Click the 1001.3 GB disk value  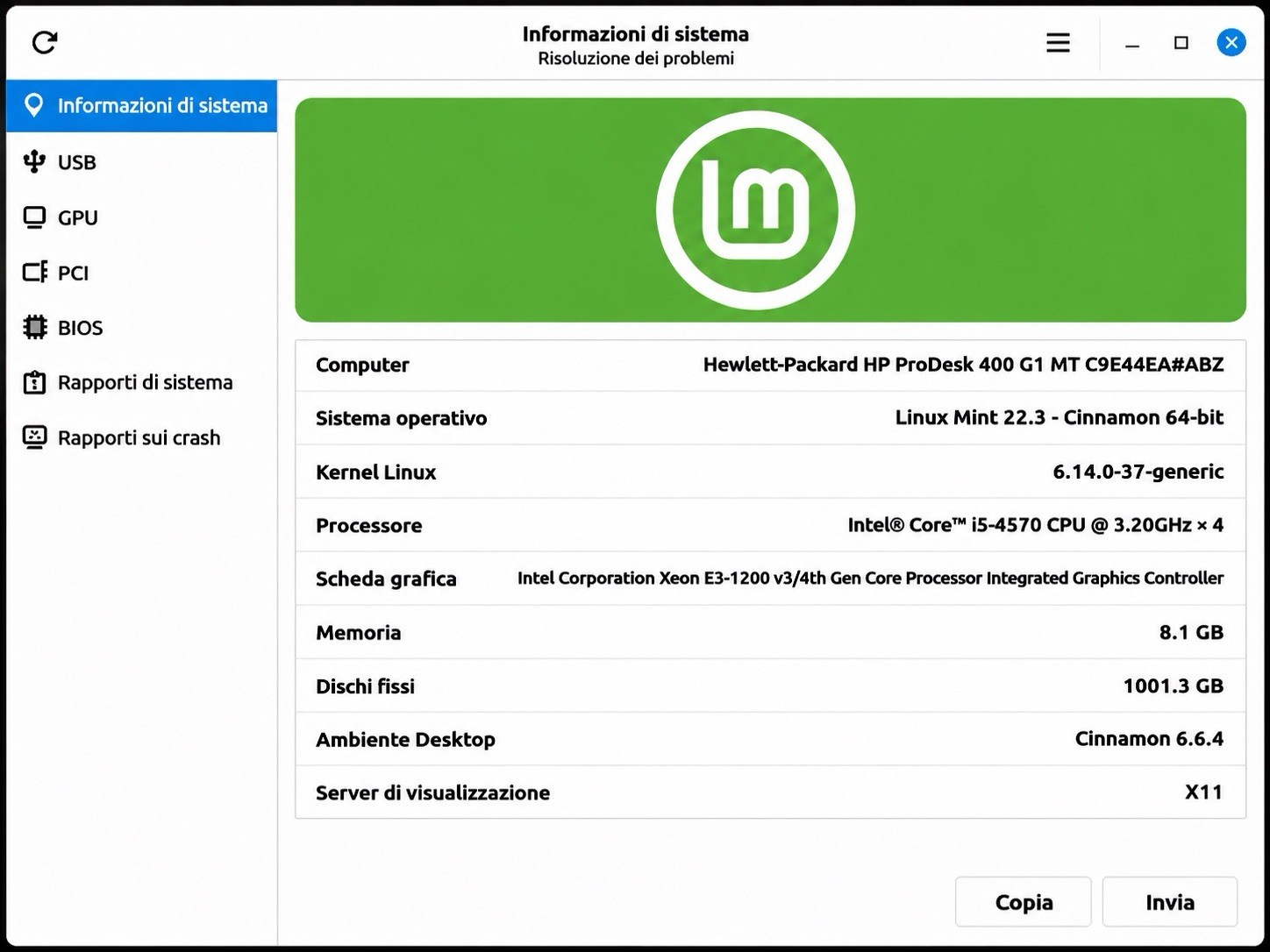(1173, 686)
